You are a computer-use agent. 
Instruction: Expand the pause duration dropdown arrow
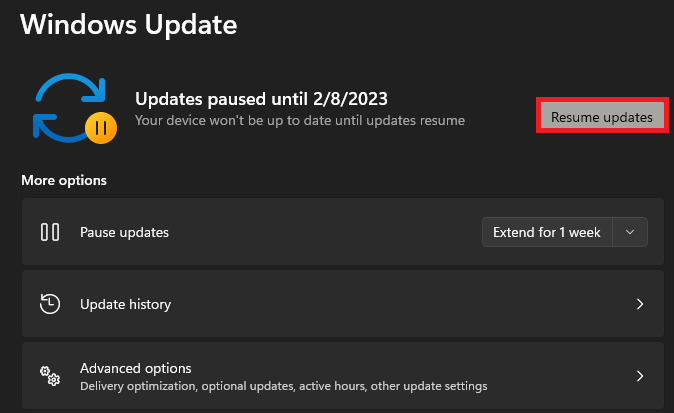630,232
